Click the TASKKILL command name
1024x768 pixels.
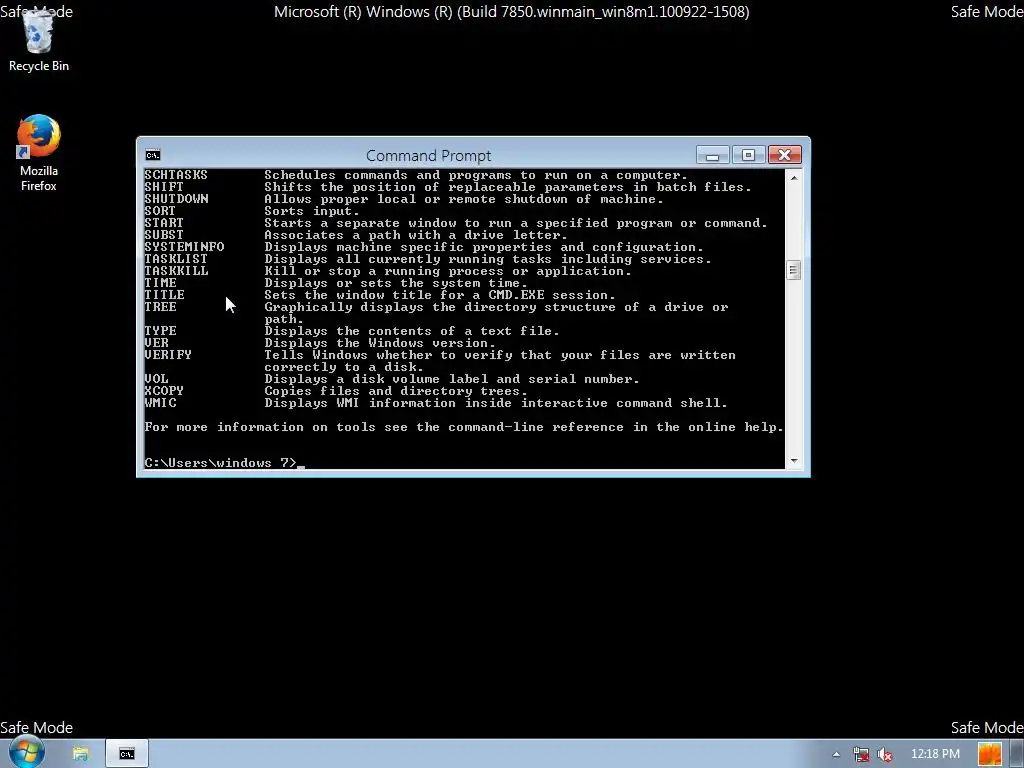[x=176, y=270]
